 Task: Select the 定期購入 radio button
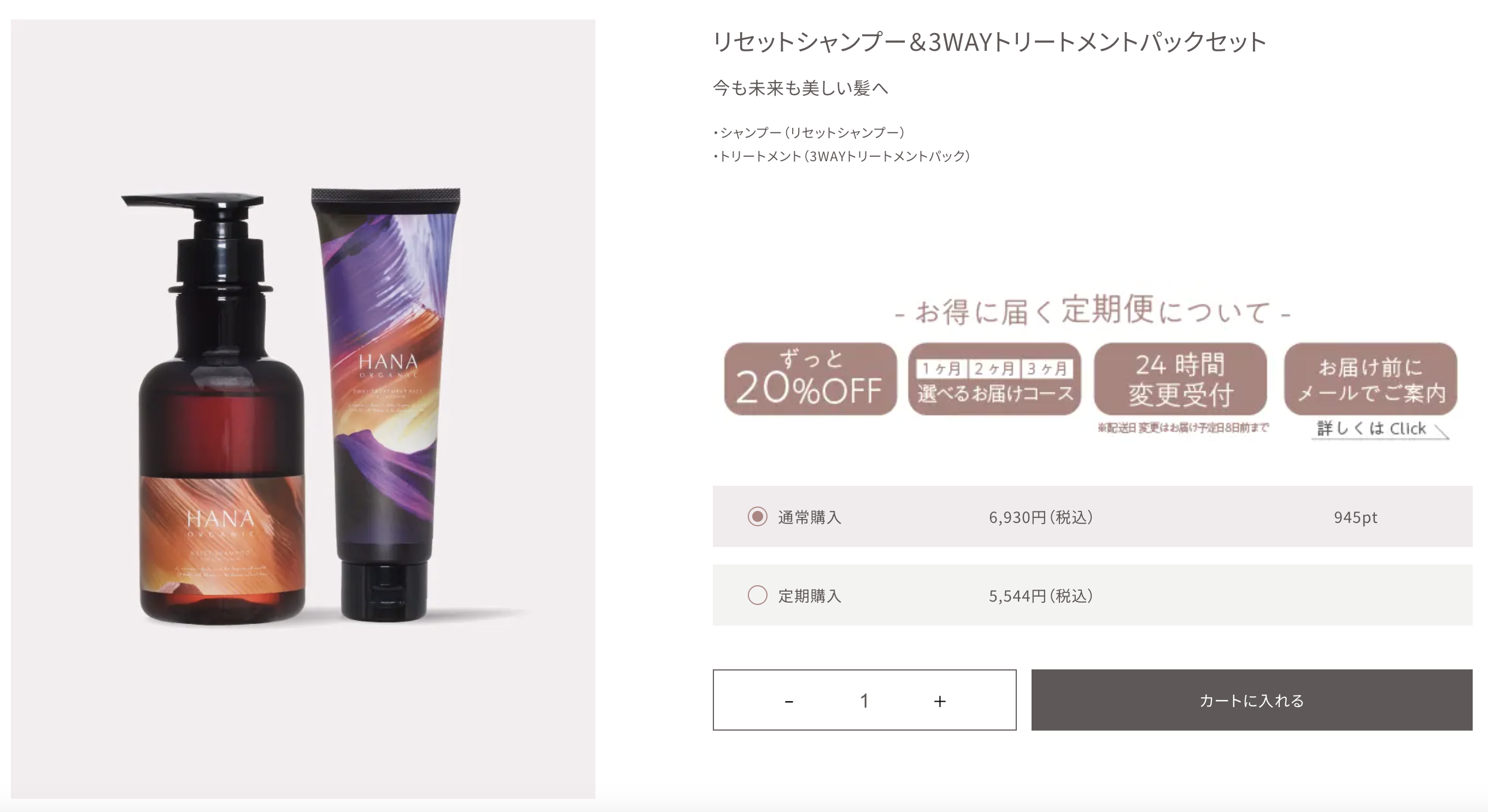(757, 595)
